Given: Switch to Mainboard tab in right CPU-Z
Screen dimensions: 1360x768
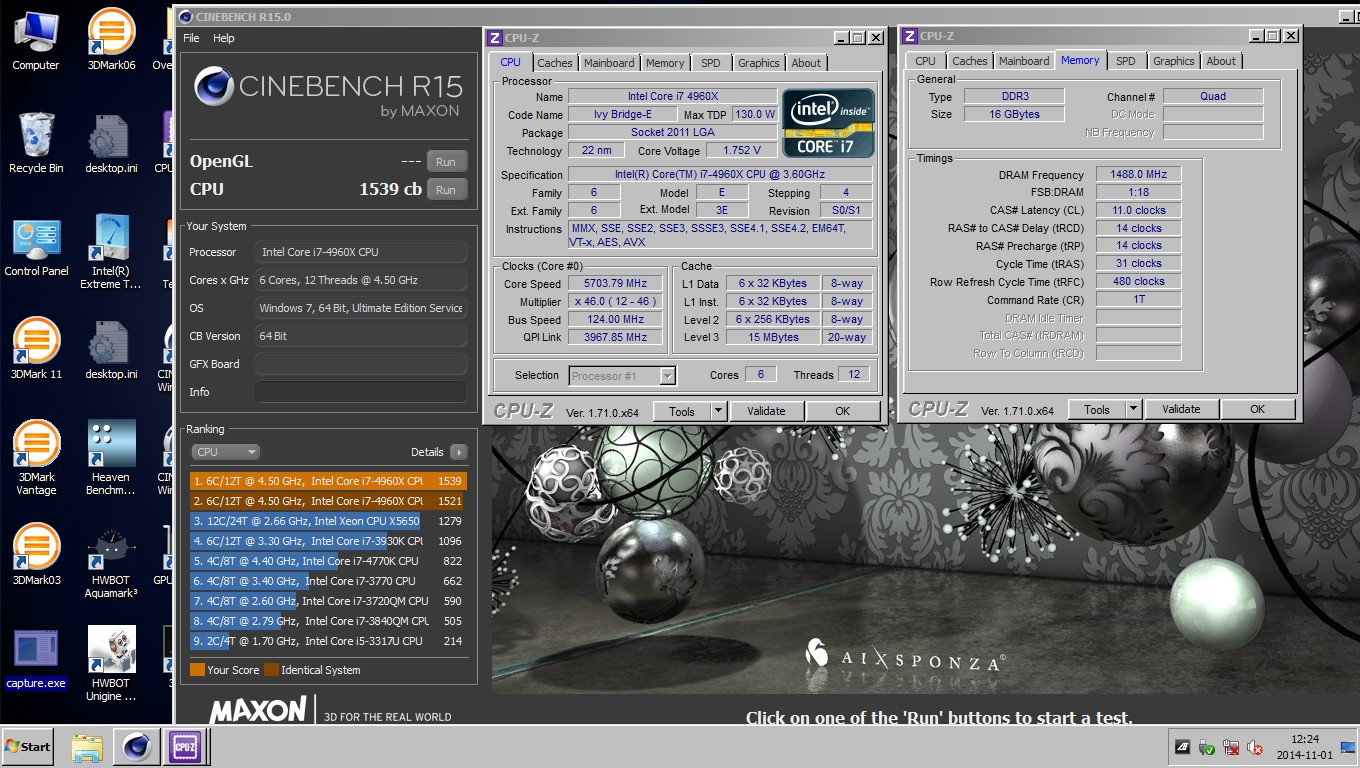Looking at the screenshot, I should click(1024, 61).
